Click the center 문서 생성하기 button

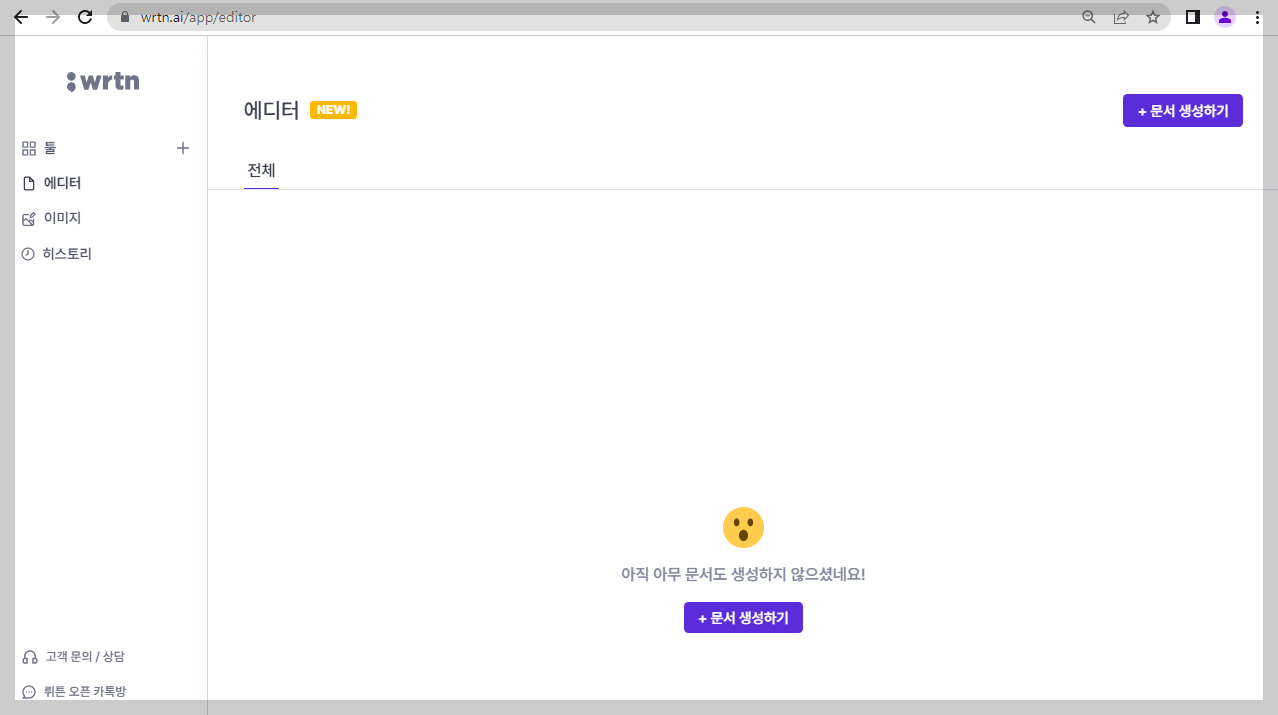(743, 617)
